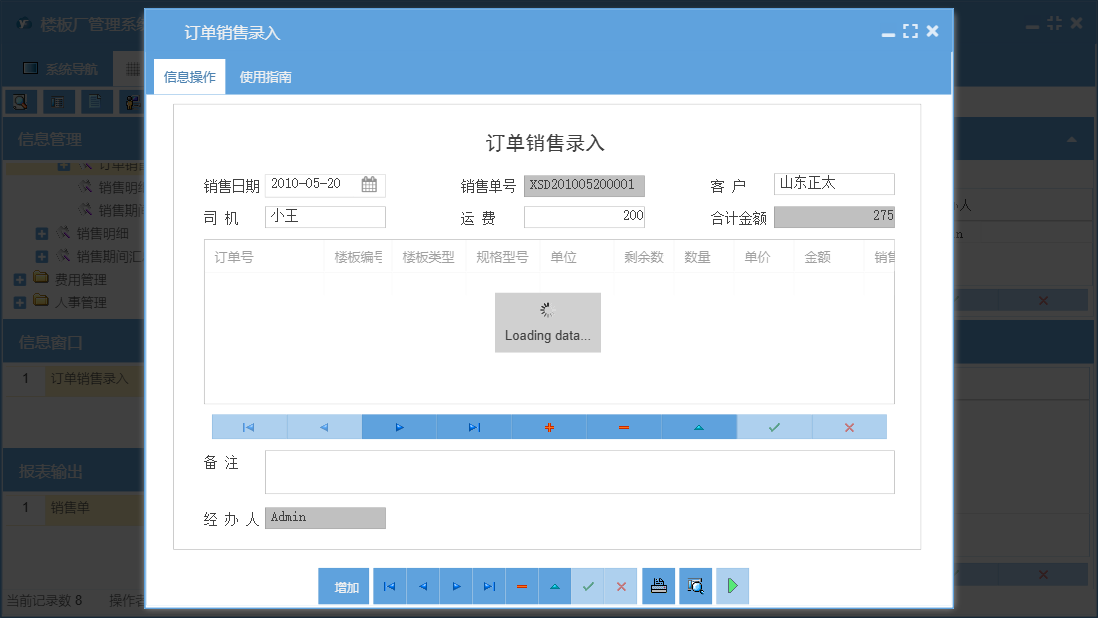Open print preview from bottom toolbar
The height and width of the screenshot is (618, 1098).
click(x=695, y=586)
